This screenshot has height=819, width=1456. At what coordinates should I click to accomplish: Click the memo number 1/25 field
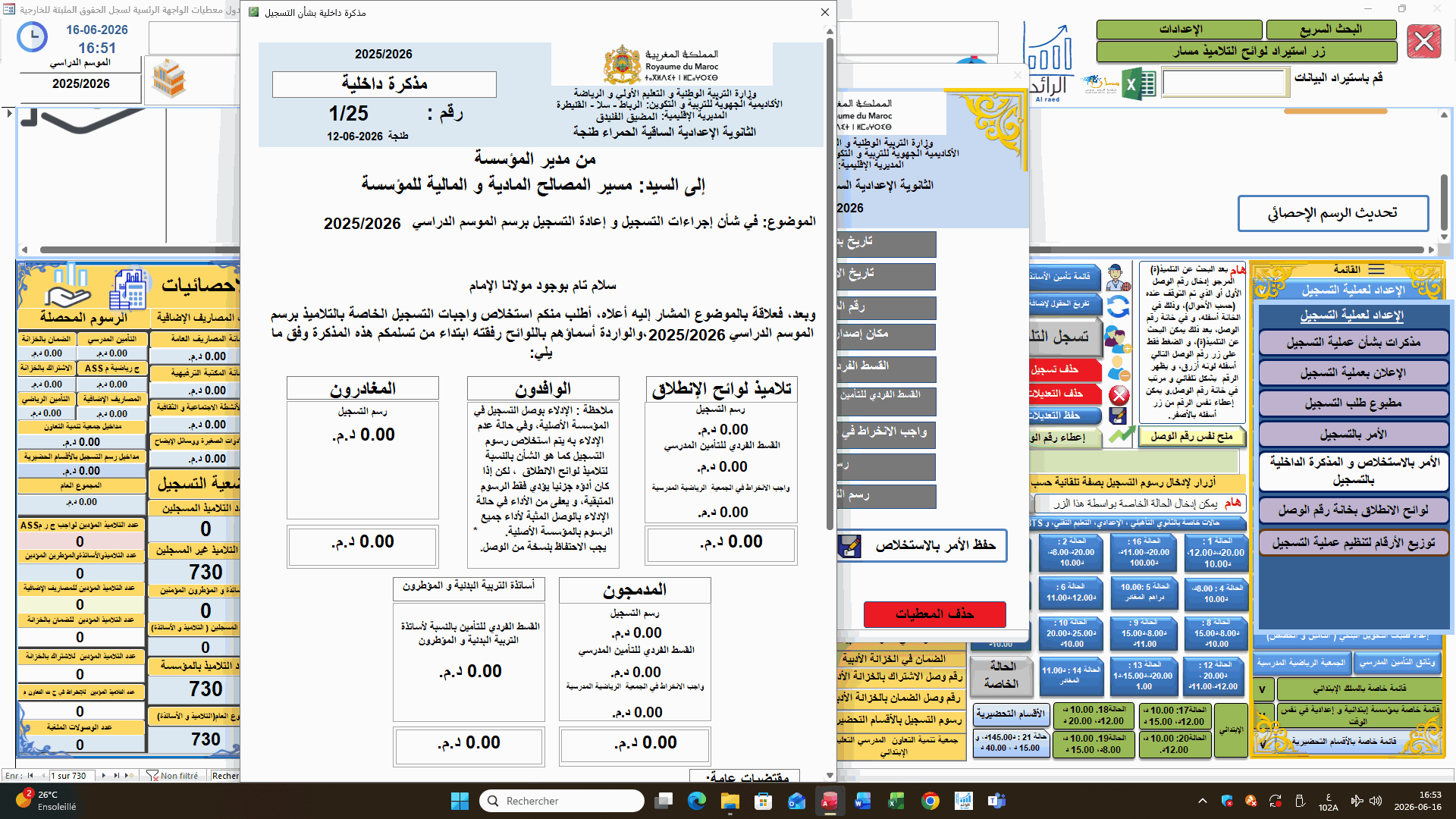pos(347,114)
